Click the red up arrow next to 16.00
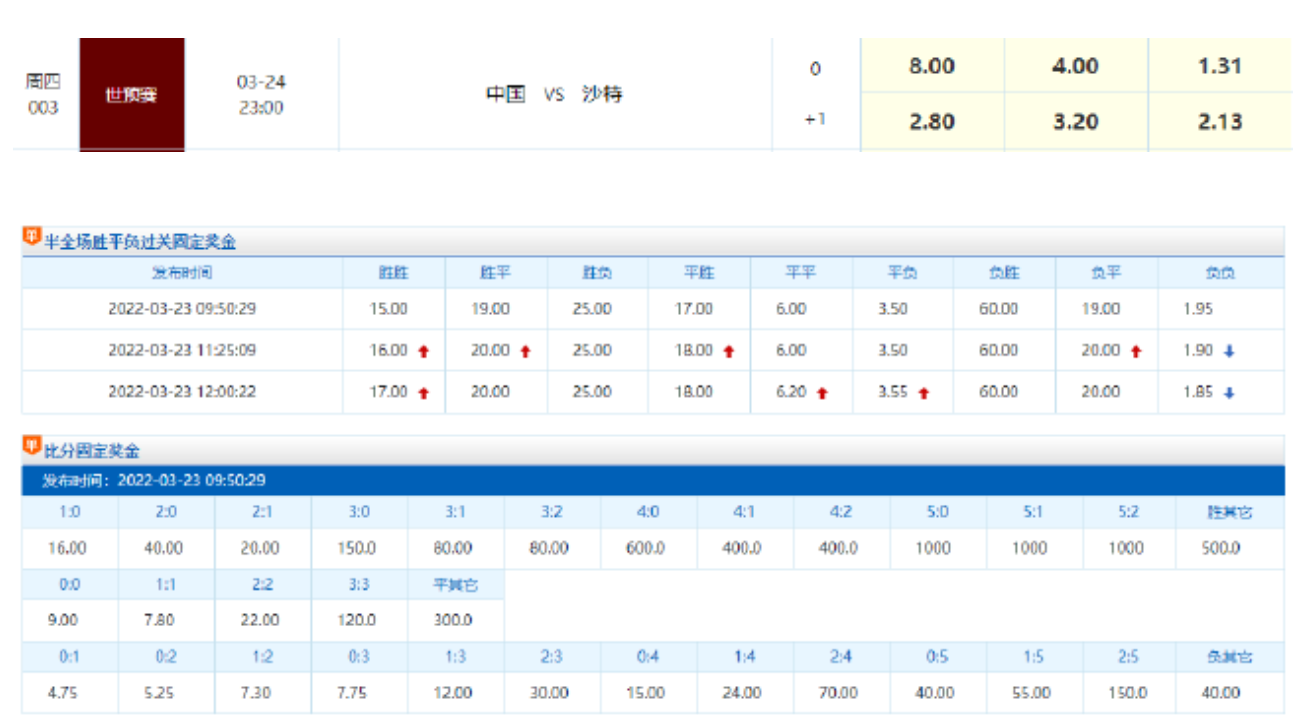The height and width of the screenshot is (721, 1302). click(x=423, y=351)
